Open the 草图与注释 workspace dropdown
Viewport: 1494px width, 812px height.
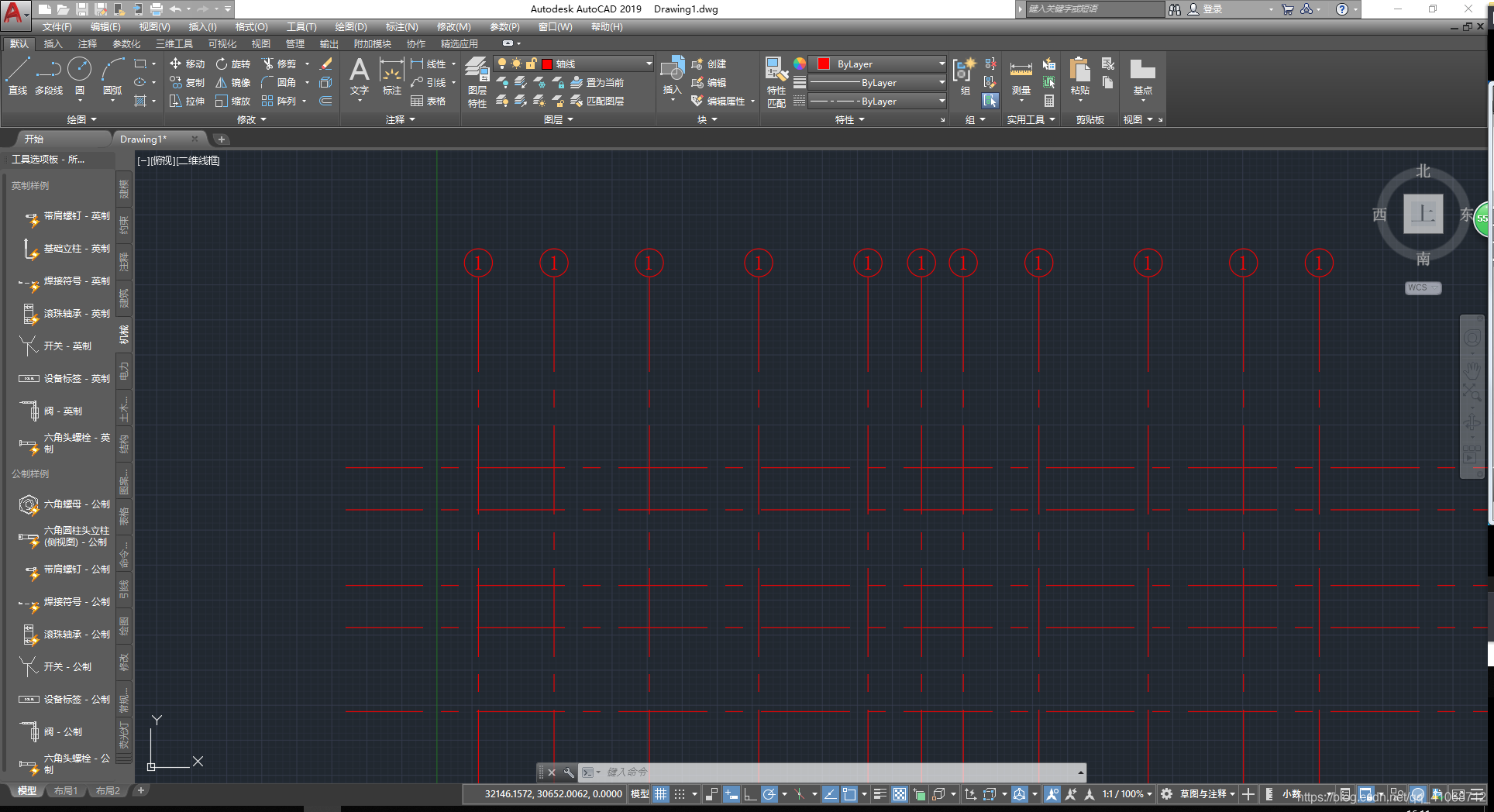tap(1207, 794)
